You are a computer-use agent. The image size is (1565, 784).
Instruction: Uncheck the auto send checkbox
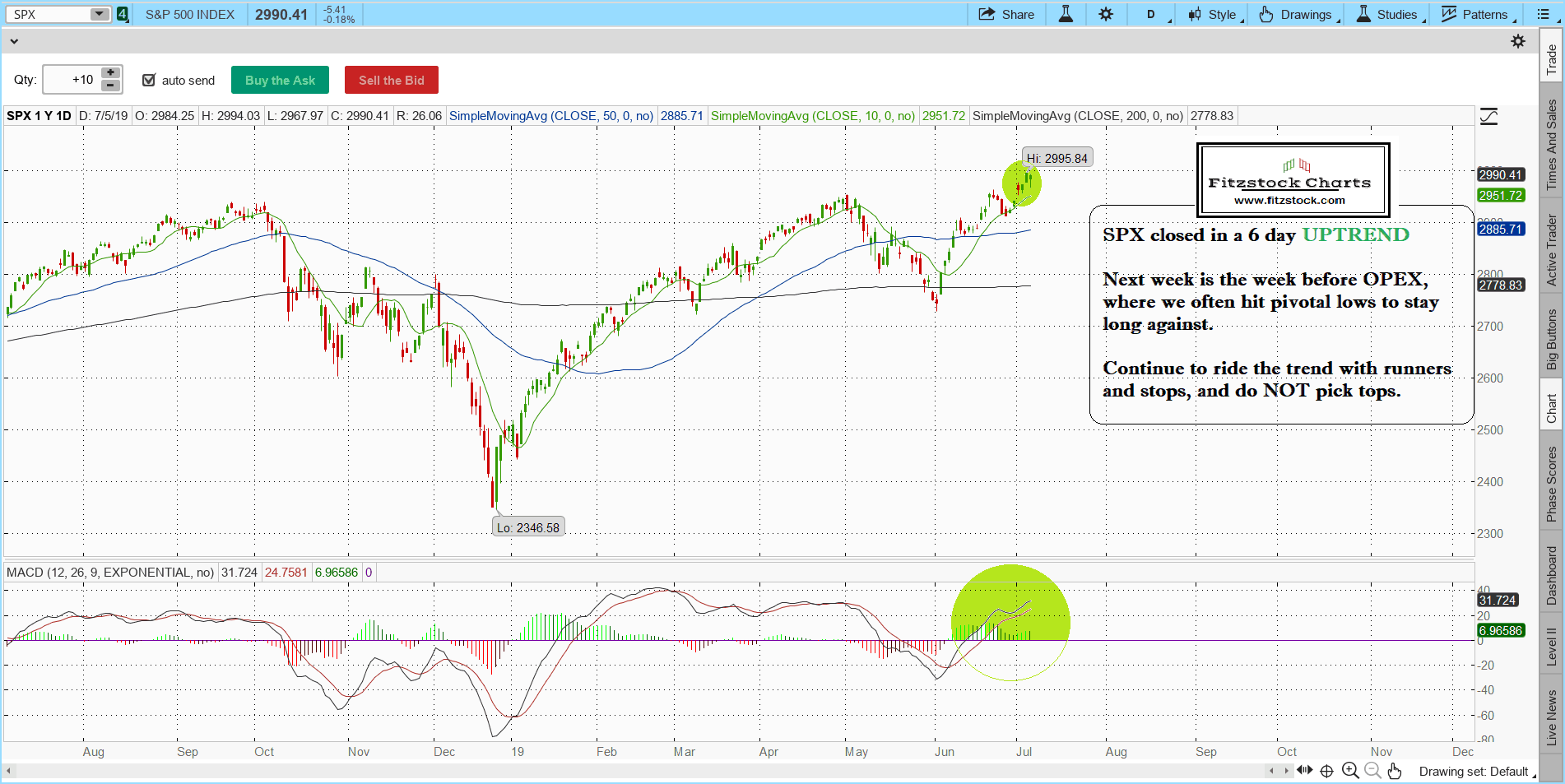coord(149,80)
